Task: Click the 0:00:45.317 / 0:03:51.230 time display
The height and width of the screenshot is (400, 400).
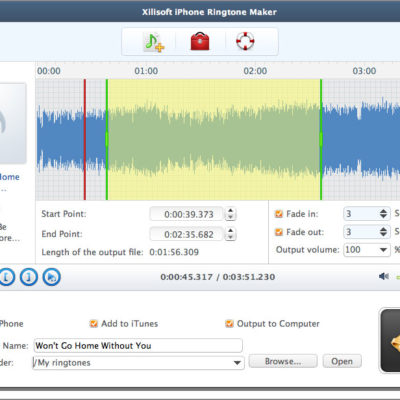Action: pyautogui.click(x=218, y=277)
